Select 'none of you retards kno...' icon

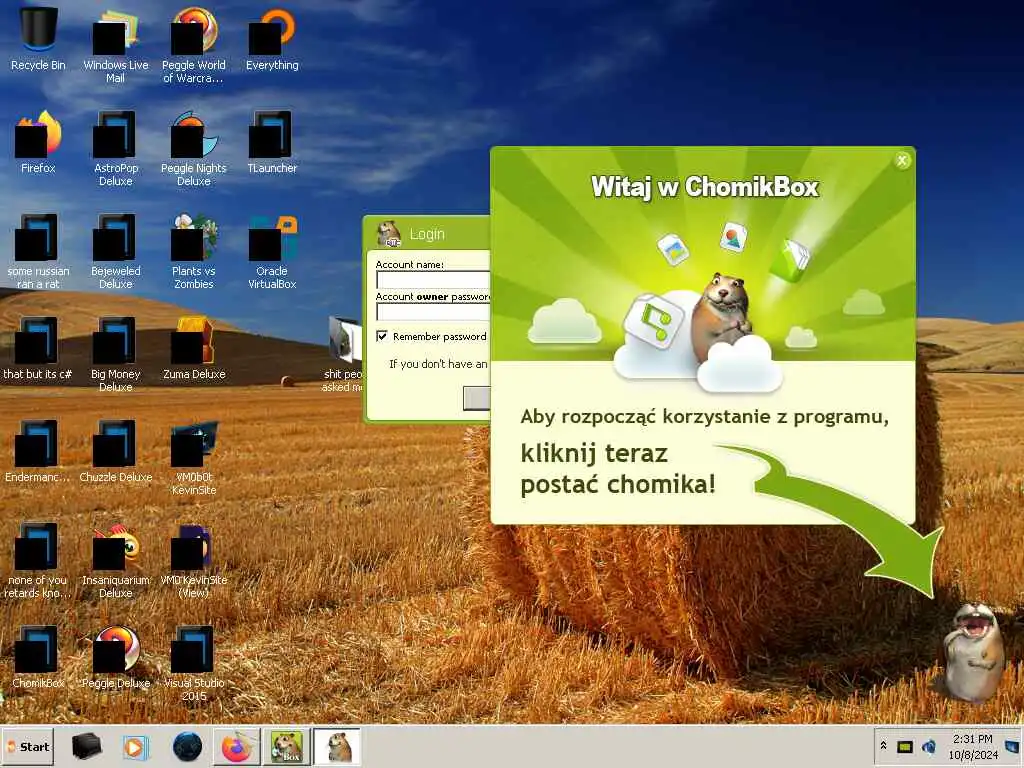tap(37, 560)
